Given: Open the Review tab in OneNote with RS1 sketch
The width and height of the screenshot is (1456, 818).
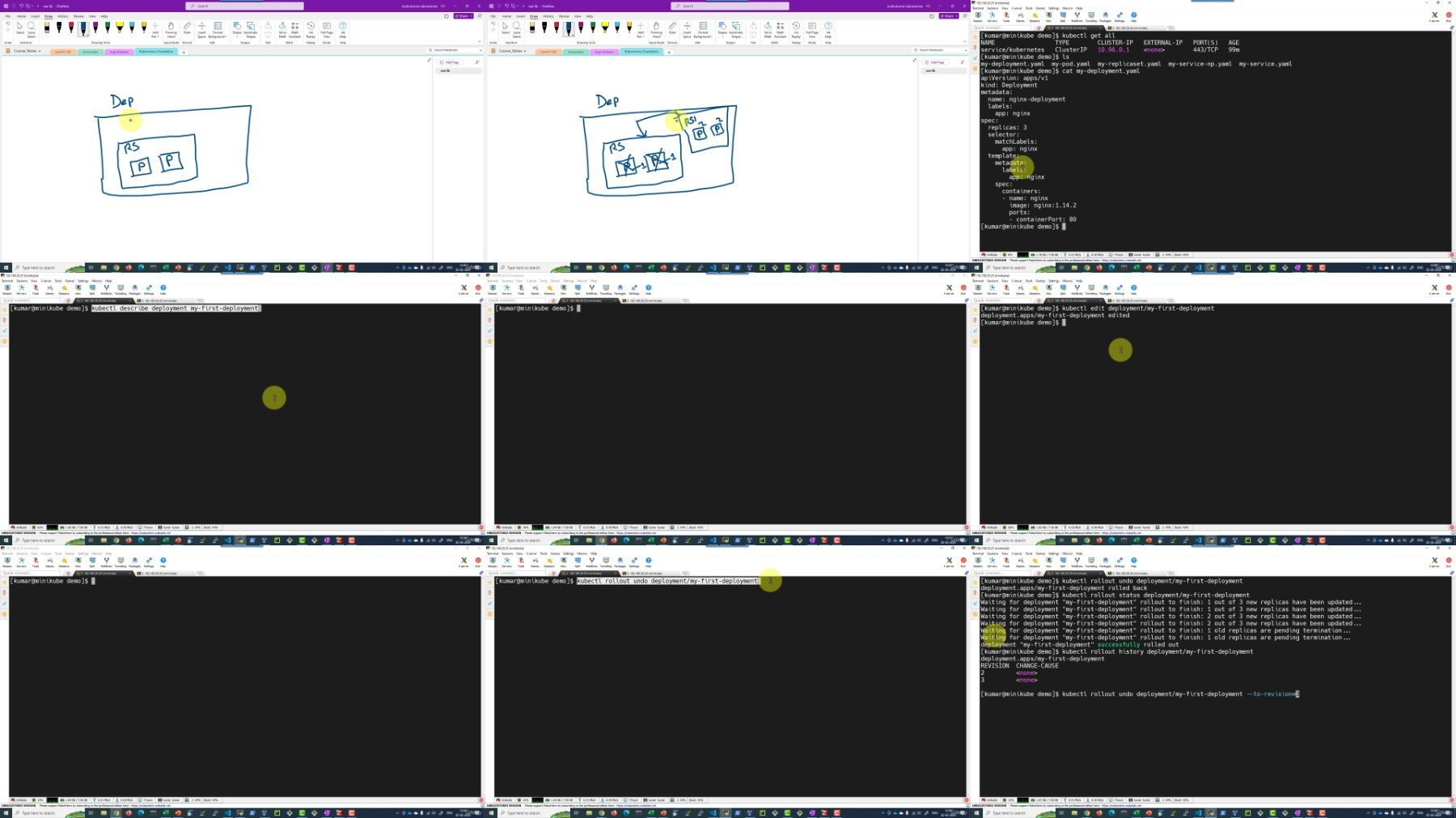Looking at the screenshot, I should pyautogui.click(x=564, y=16).
